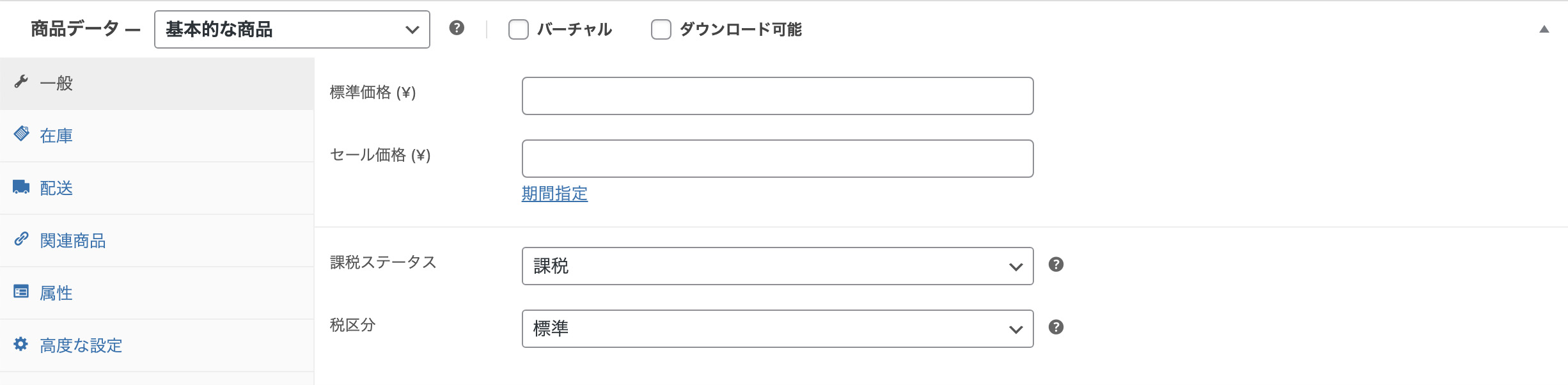This screenshot has height=385, width=1568.
Task: Click the truck icon beside 配送
Action: 21,187
